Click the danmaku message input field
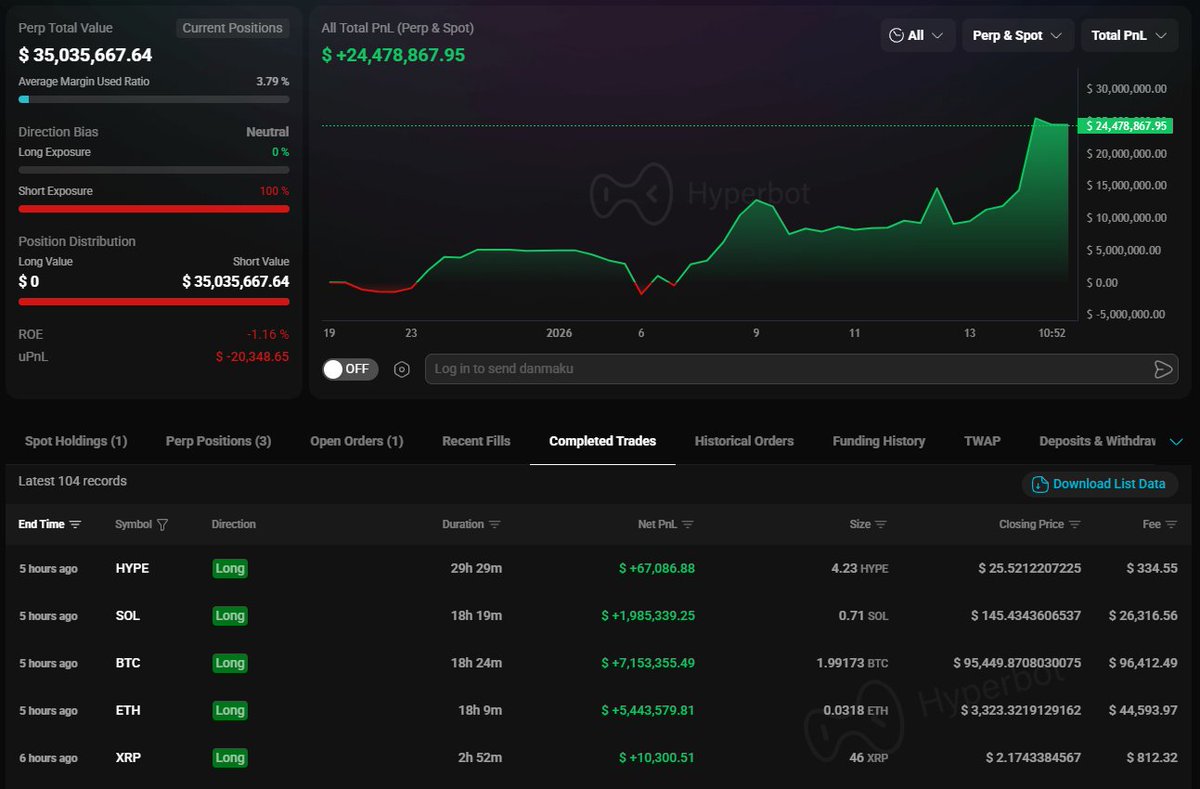Image resolution: width=1200 pixels, height=789 pixels. coord(780,369)
